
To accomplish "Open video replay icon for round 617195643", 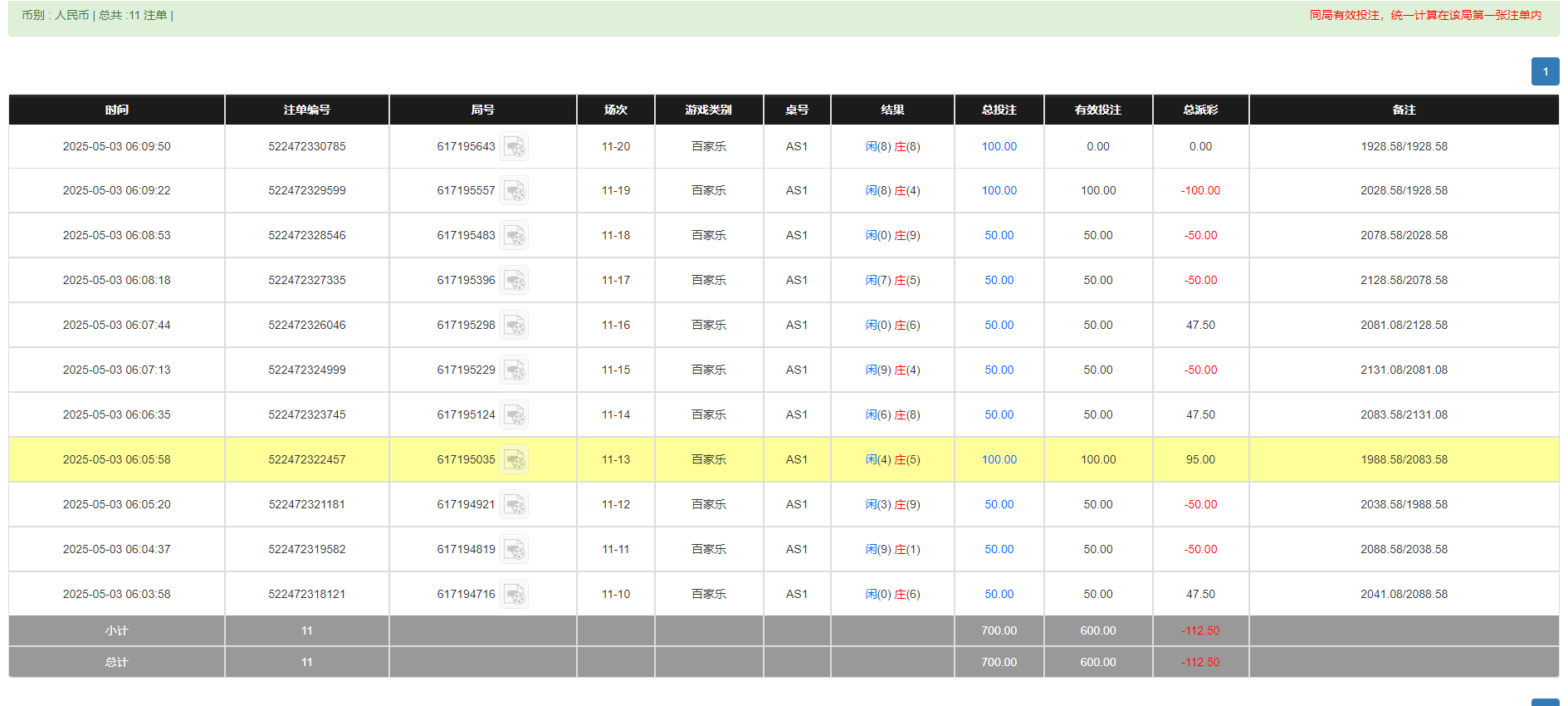I will click(514, 147).
